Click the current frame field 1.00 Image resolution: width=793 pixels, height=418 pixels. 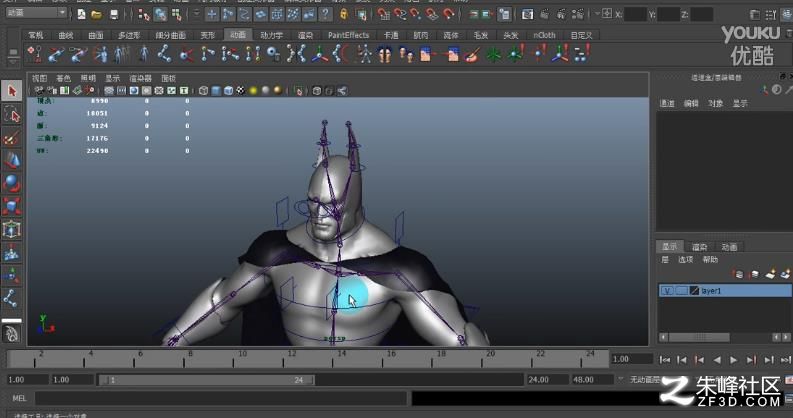632,359
